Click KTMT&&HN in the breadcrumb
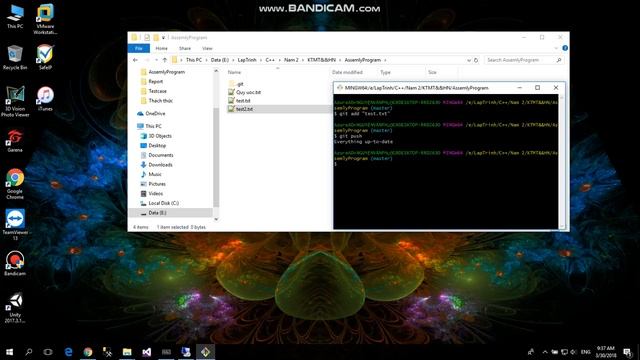This screenshot has height=360, width=640. pyautogui.click(x=321, y=60)
